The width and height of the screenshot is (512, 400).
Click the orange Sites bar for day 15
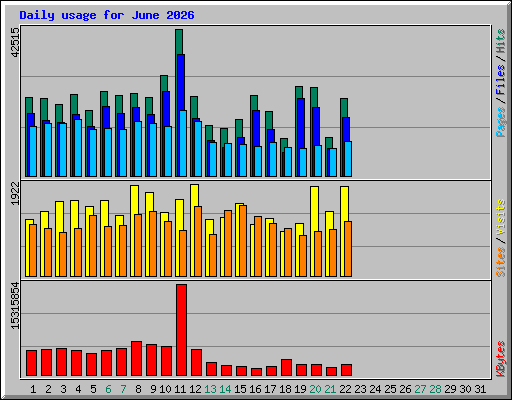tap(243, 241)
